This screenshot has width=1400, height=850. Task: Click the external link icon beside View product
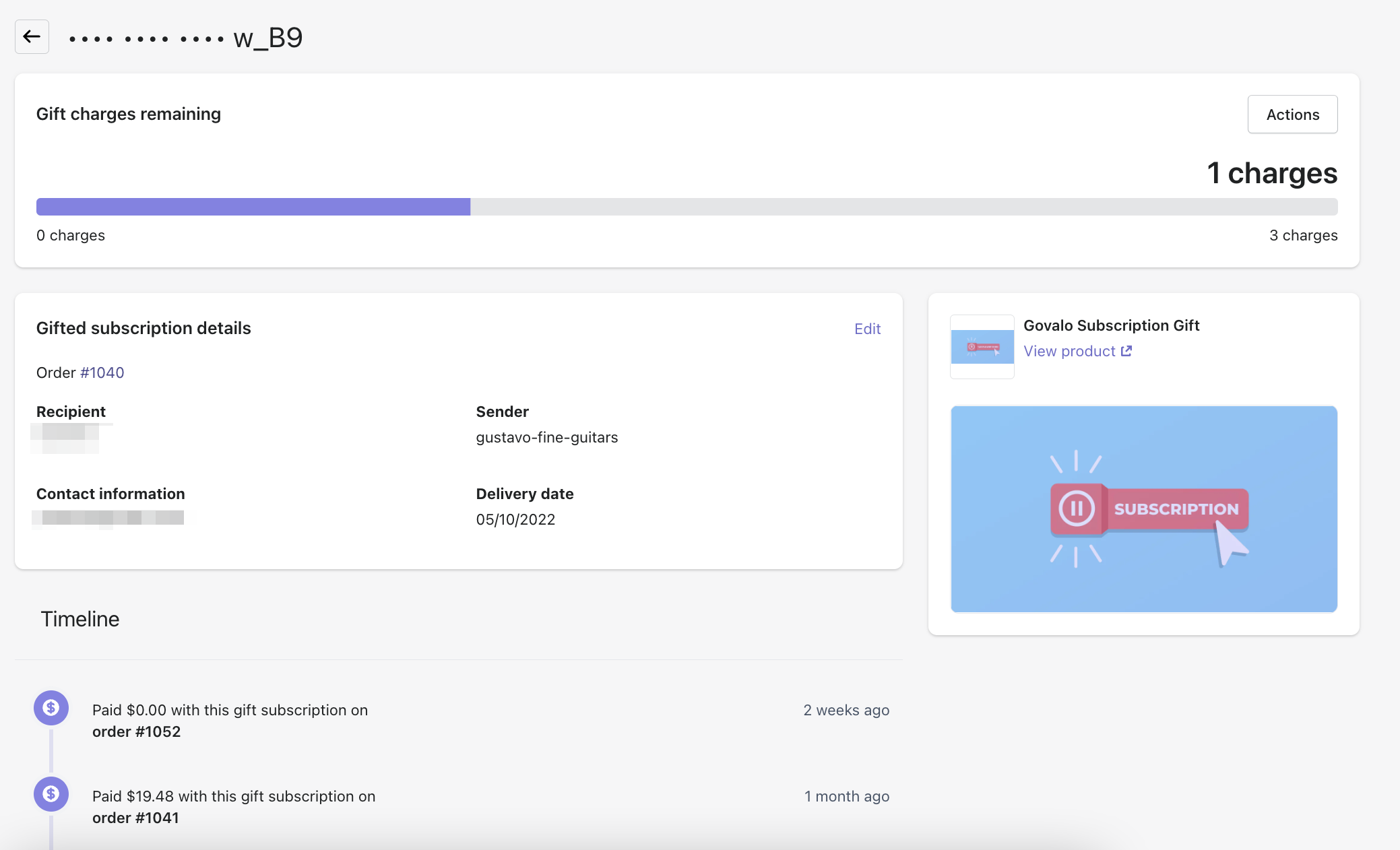pos(1126,351)
